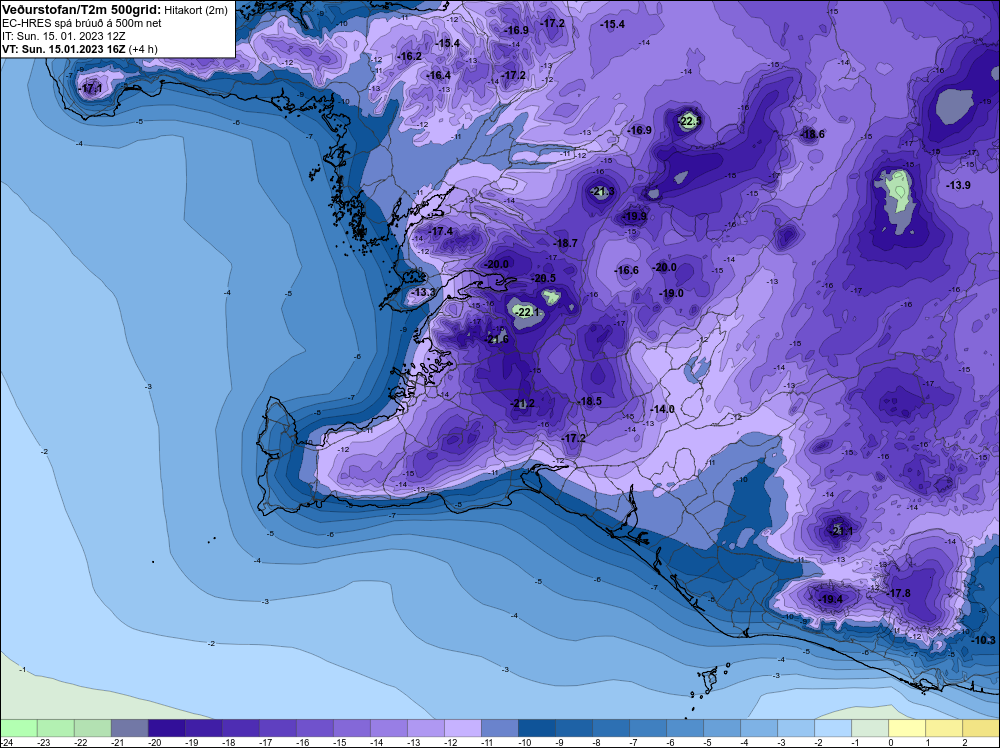Click the -19.0 temperature label

(671, 293)
